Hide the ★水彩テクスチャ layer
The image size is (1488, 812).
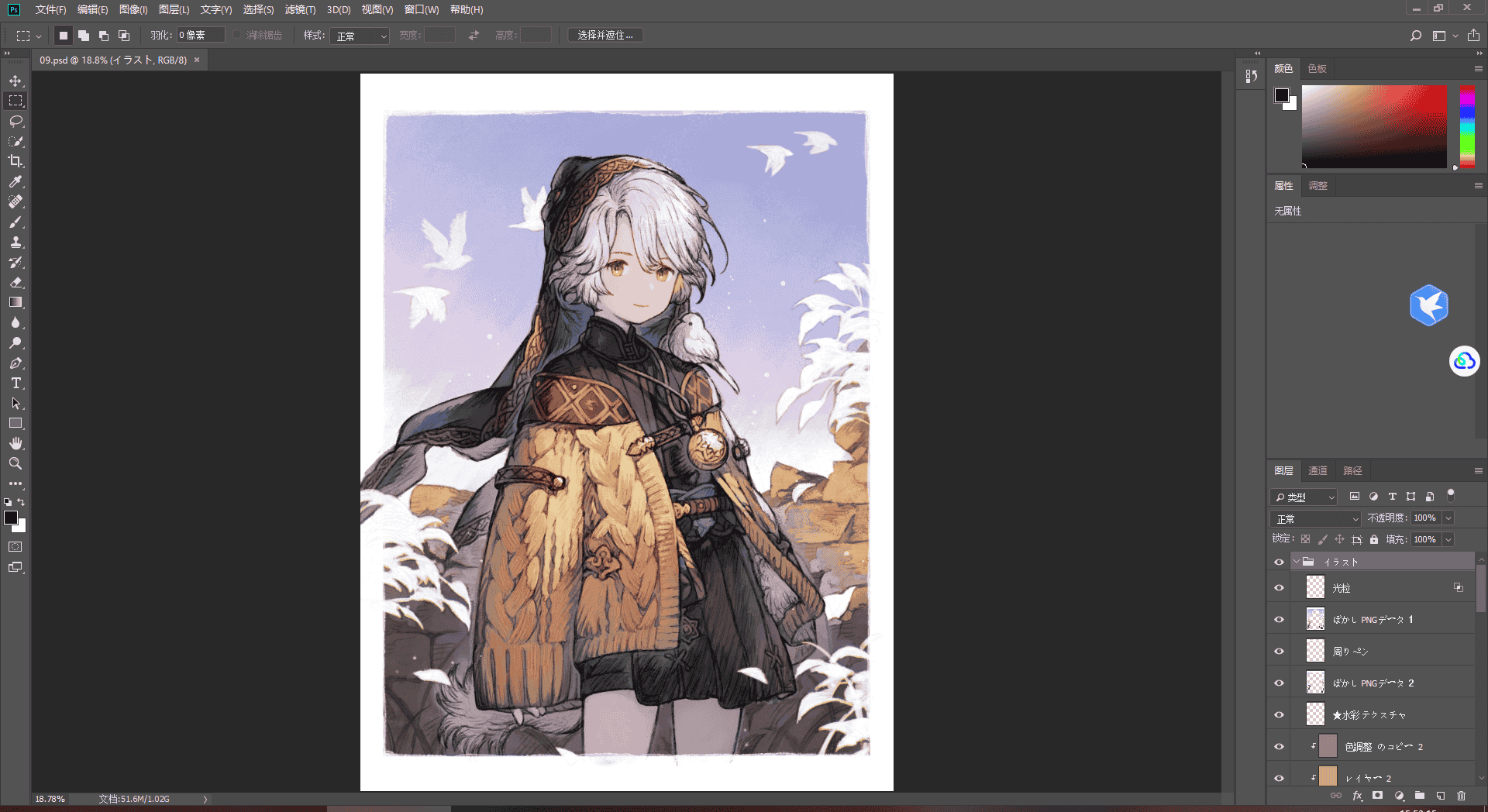point(1279,715)
